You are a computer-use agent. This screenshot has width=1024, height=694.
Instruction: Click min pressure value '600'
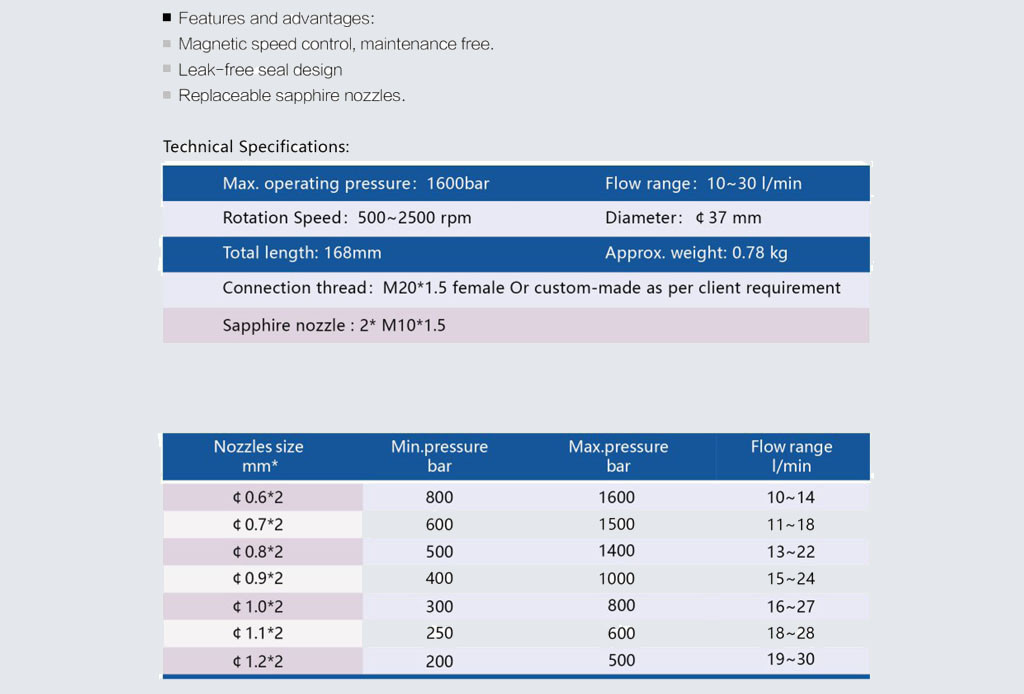[440, 524]
